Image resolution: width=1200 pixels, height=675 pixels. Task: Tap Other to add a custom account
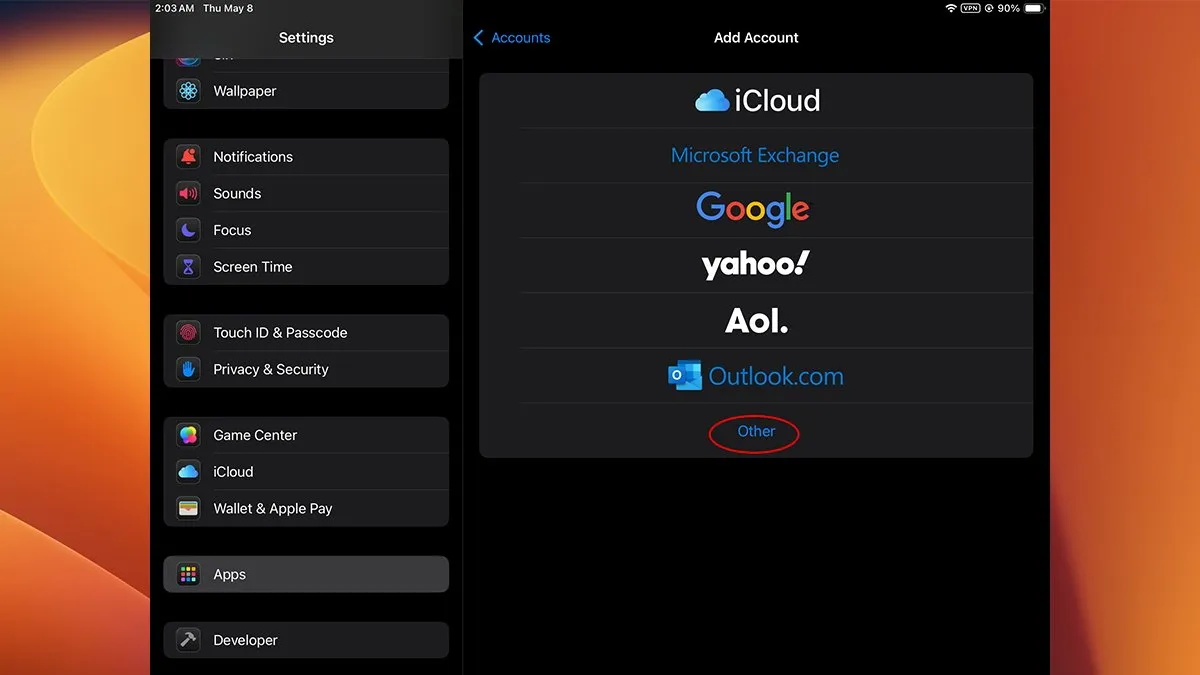[x=754, y=432]
